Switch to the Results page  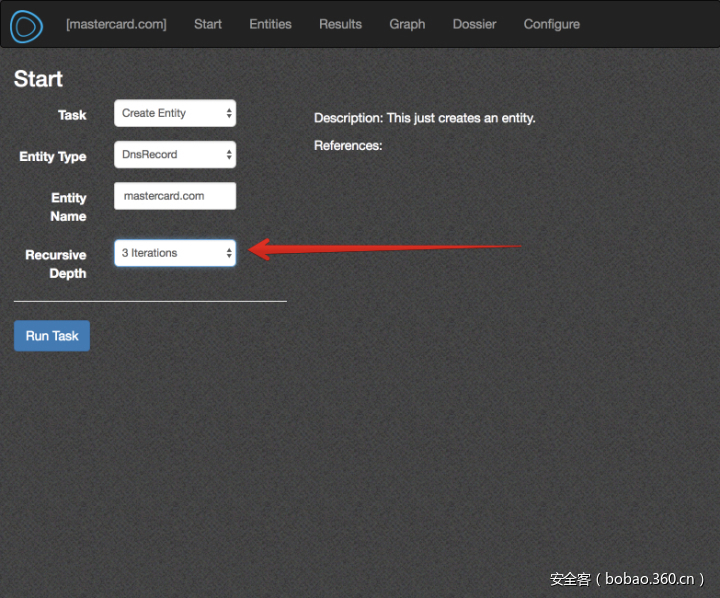(x=340, y=24)
